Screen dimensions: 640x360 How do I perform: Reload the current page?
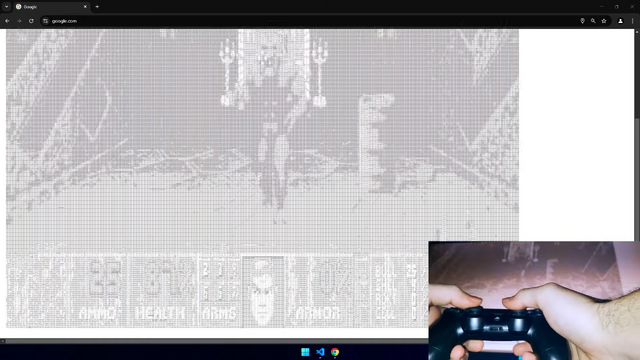pyautogui.click(x=31, y=21)
